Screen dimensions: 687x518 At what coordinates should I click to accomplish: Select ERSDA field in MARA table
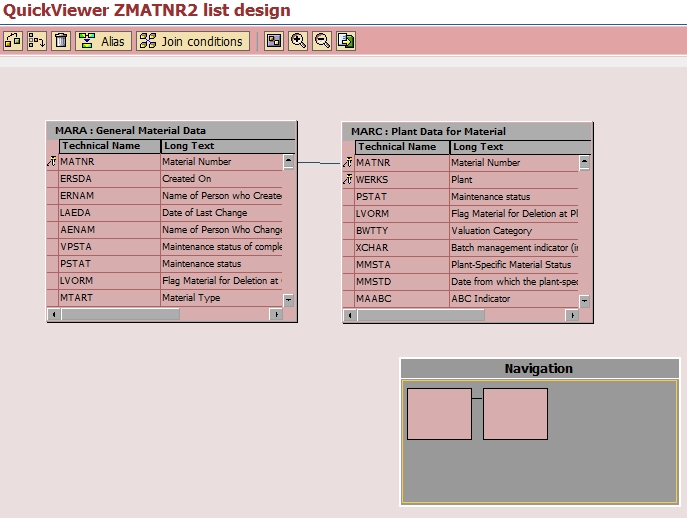click(x=110, y=179)
